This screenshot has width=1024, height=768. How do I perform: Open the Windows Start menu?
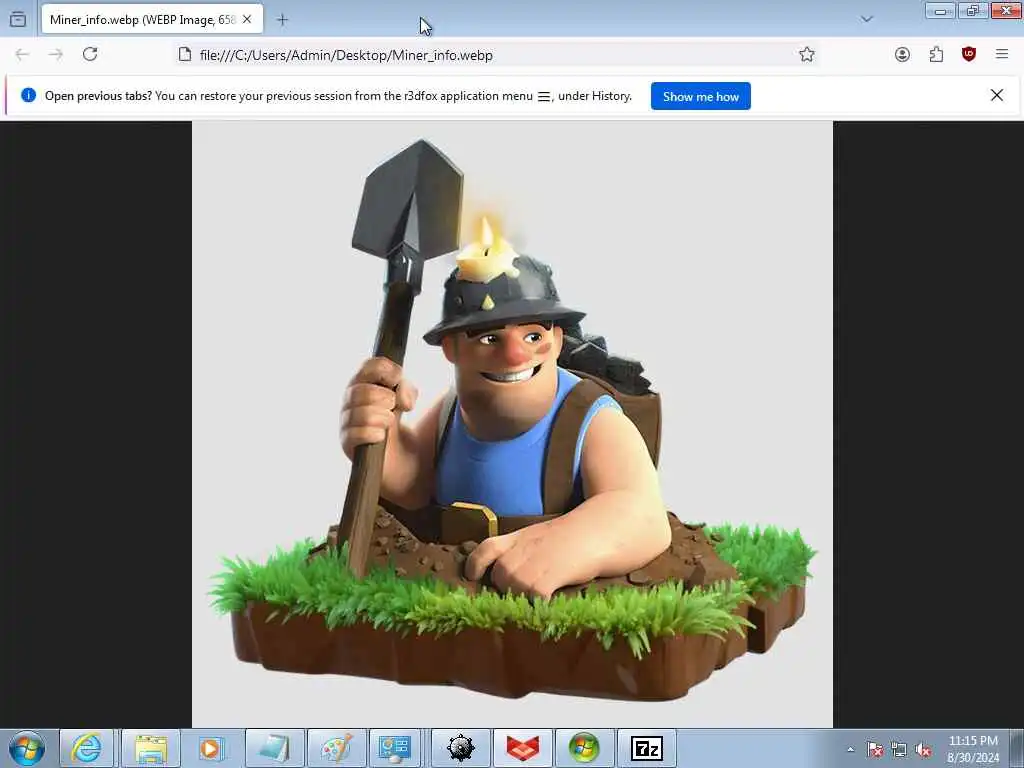tap(27, 748)
